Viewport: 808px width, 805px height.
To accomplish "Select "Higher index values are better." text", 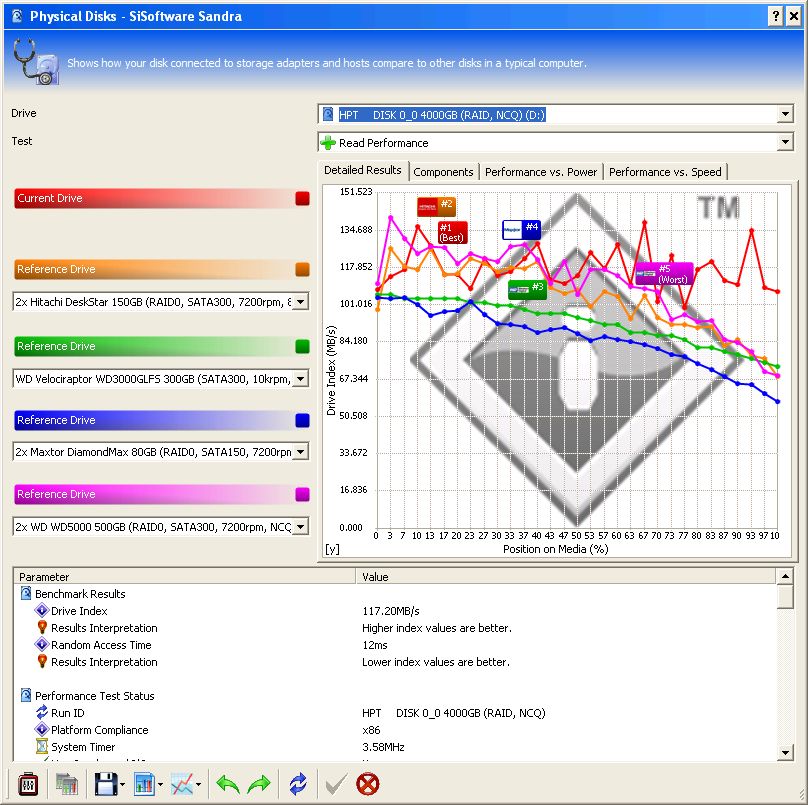I will coord(436,628).
